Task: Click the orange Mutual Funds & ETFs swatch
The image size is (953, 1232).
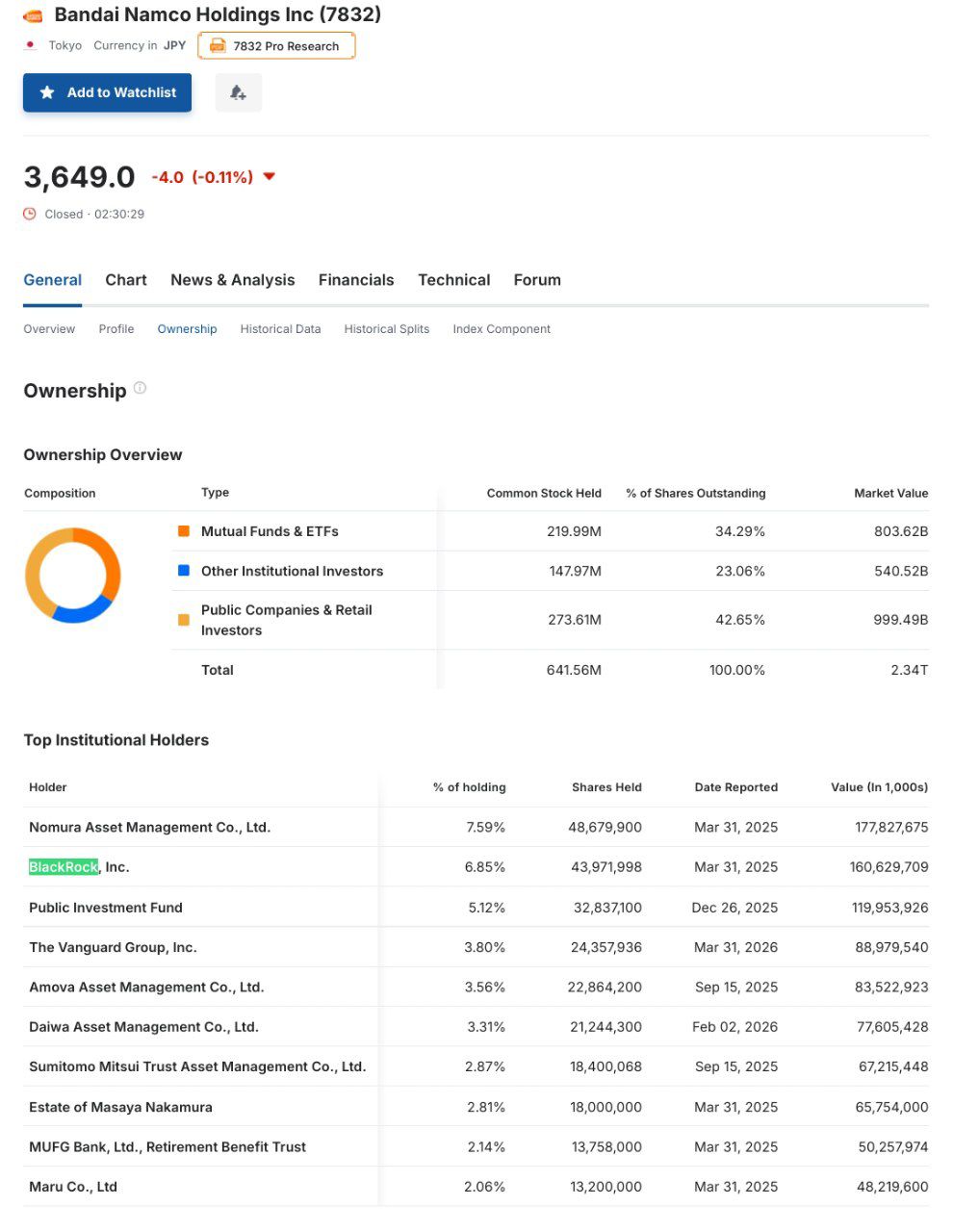Action: pyautogui.click(x=184, y=530)
